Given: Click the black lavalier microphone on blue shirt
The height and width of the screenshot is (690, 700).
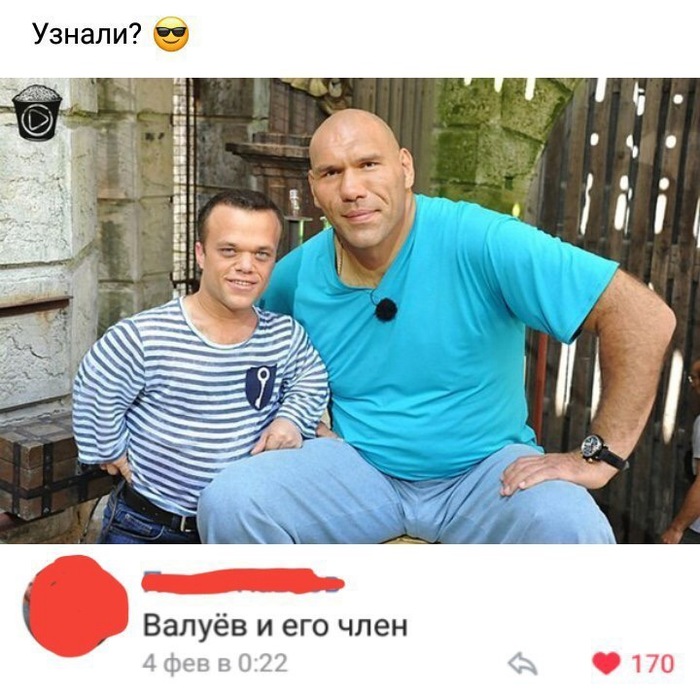Looking at the screenshot, I should (x=386, y=309).
